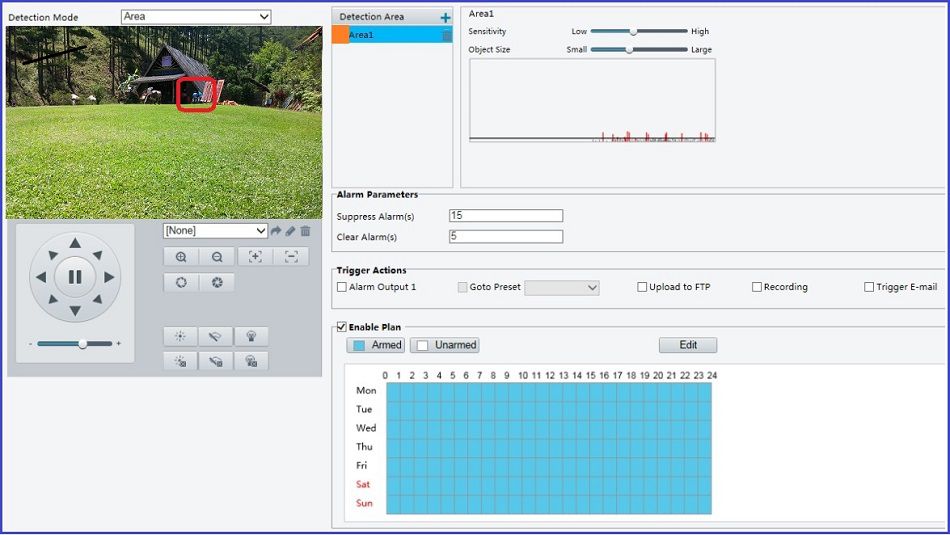Screen dimensions: 950x535
Task: Click the Edit plan button
Action: pos(688,345)
